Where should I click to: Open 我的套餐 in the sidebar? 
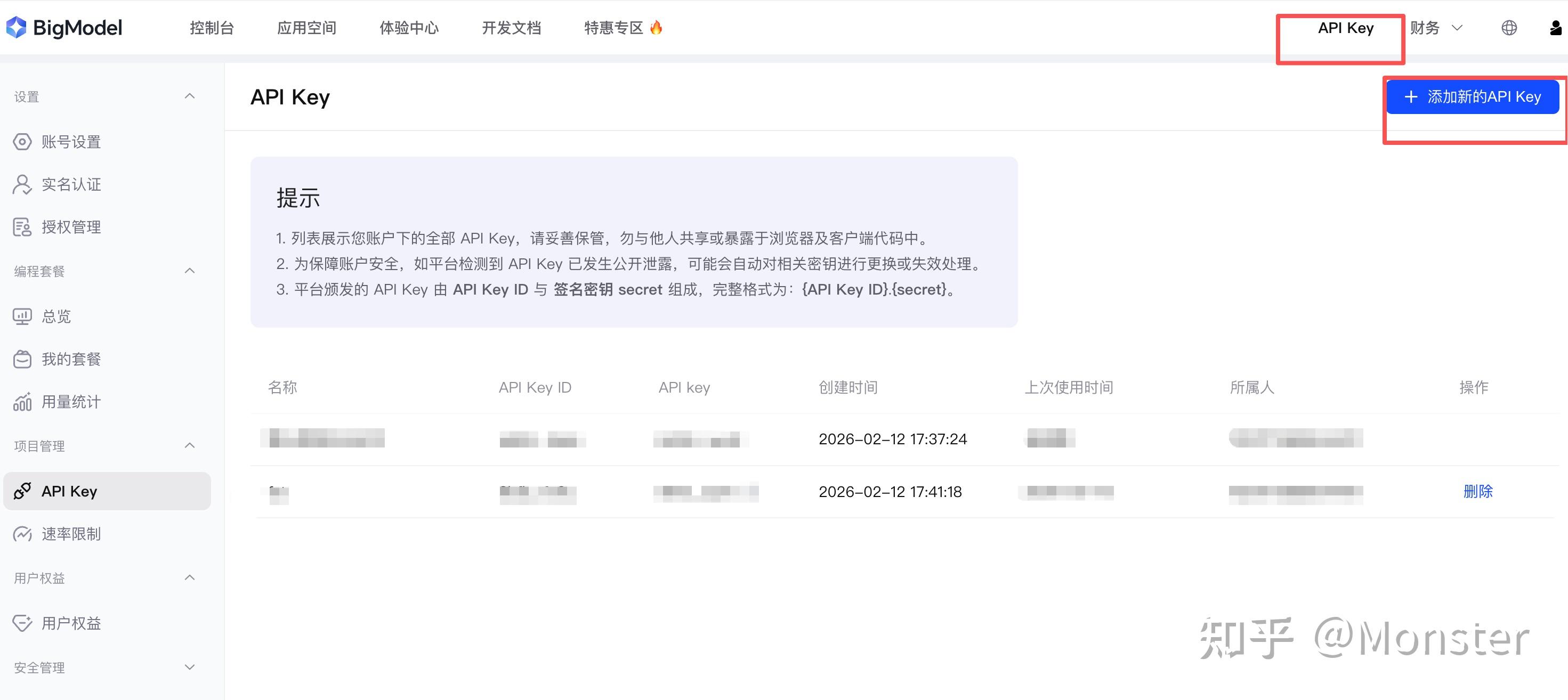(70, 360)
